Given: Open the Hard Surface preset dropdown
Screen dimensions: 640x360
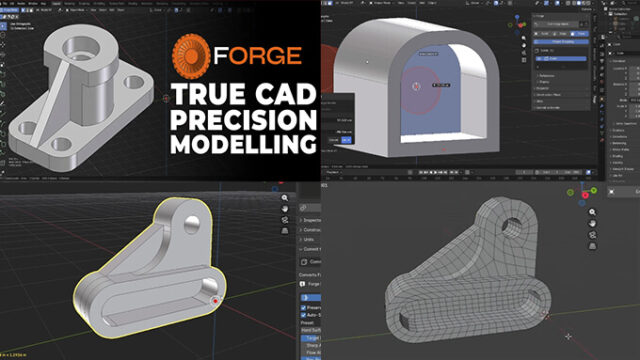Looking at the screenshot, I should 311,330.
